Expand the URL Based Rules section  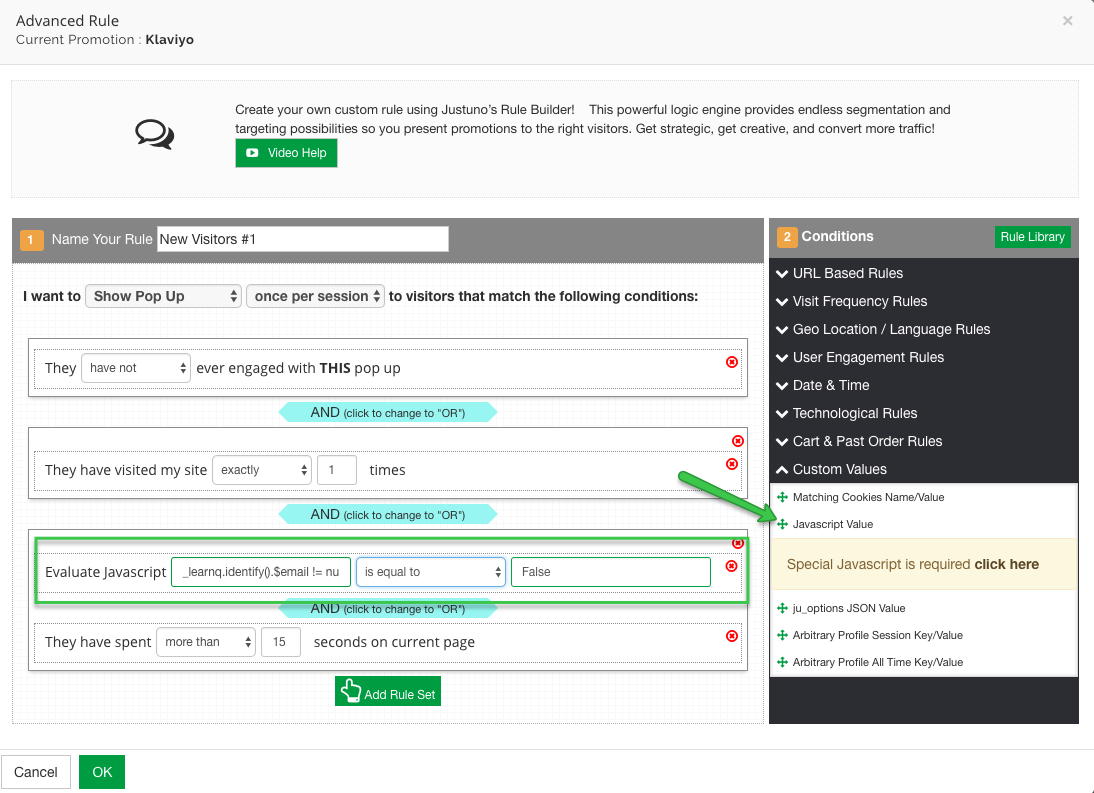[x=847, y=273]
